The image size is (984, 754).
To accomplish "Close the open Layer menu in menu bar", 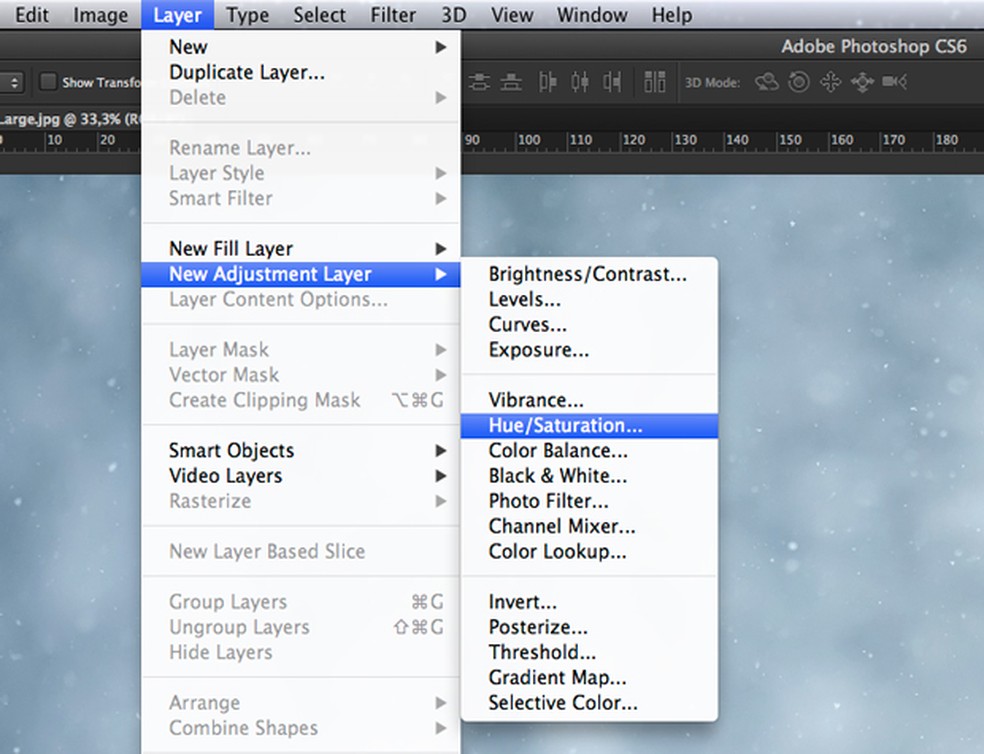I will (x=178, y=14).
